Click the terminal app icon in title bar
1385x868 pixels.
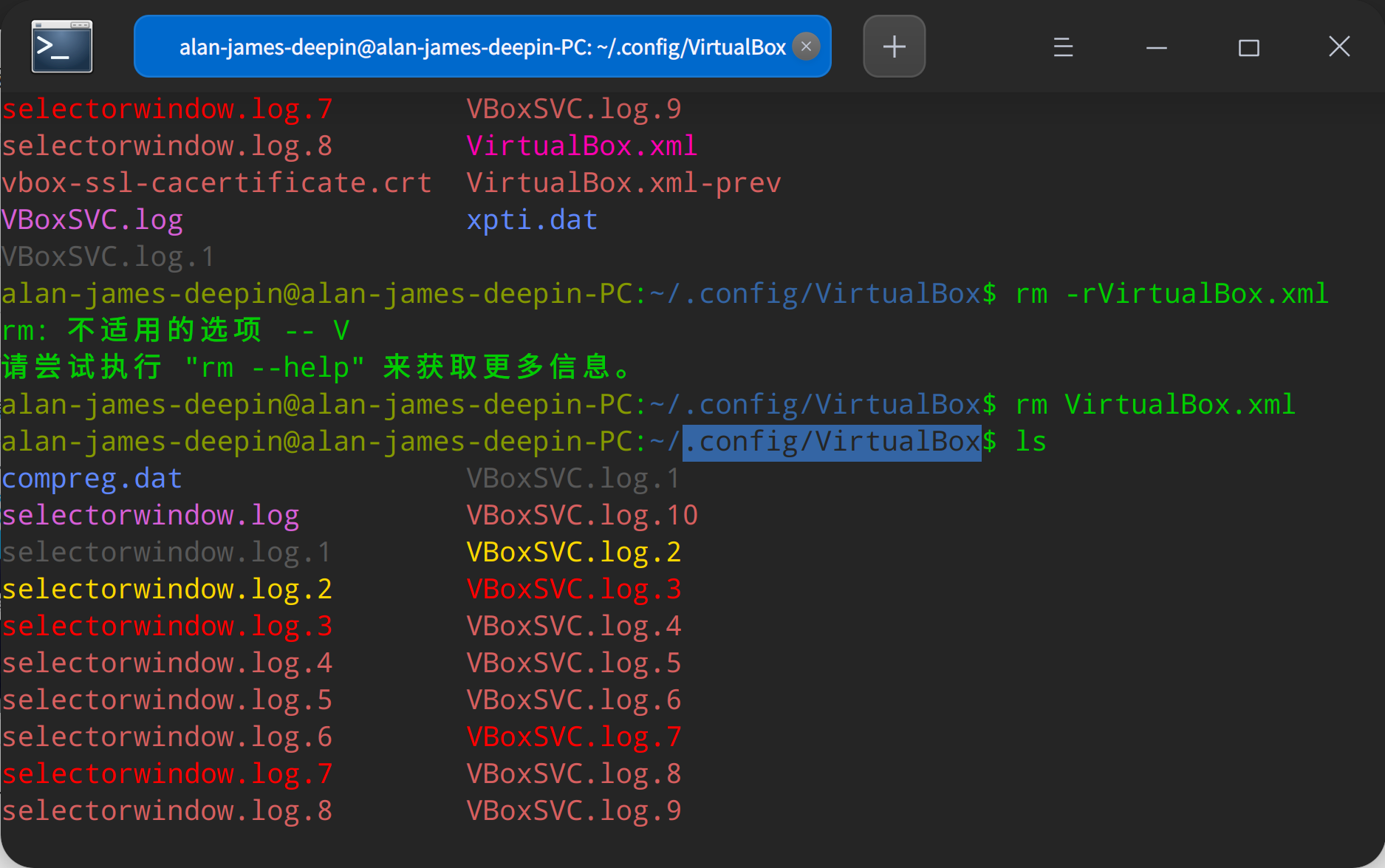(x=62, y=47)
